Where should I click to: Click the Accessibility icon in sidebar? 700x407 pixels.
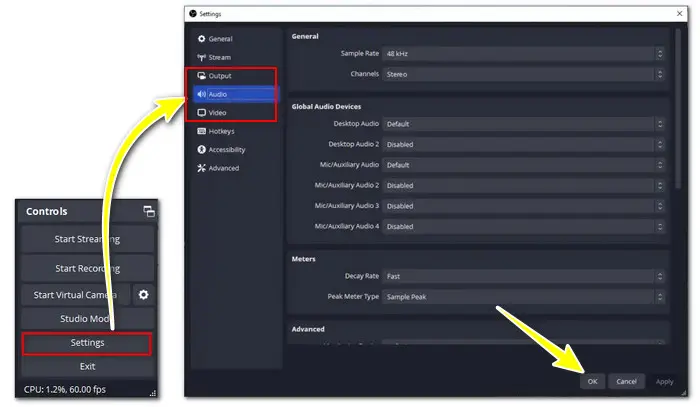pos(202,150)
